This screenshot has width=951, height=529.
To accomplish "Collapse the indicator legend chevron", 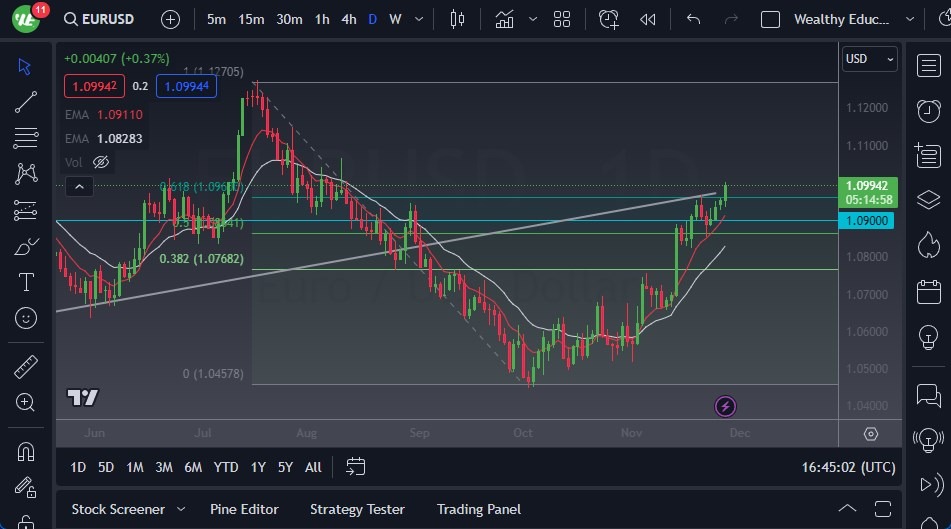I will pos(78,186).
